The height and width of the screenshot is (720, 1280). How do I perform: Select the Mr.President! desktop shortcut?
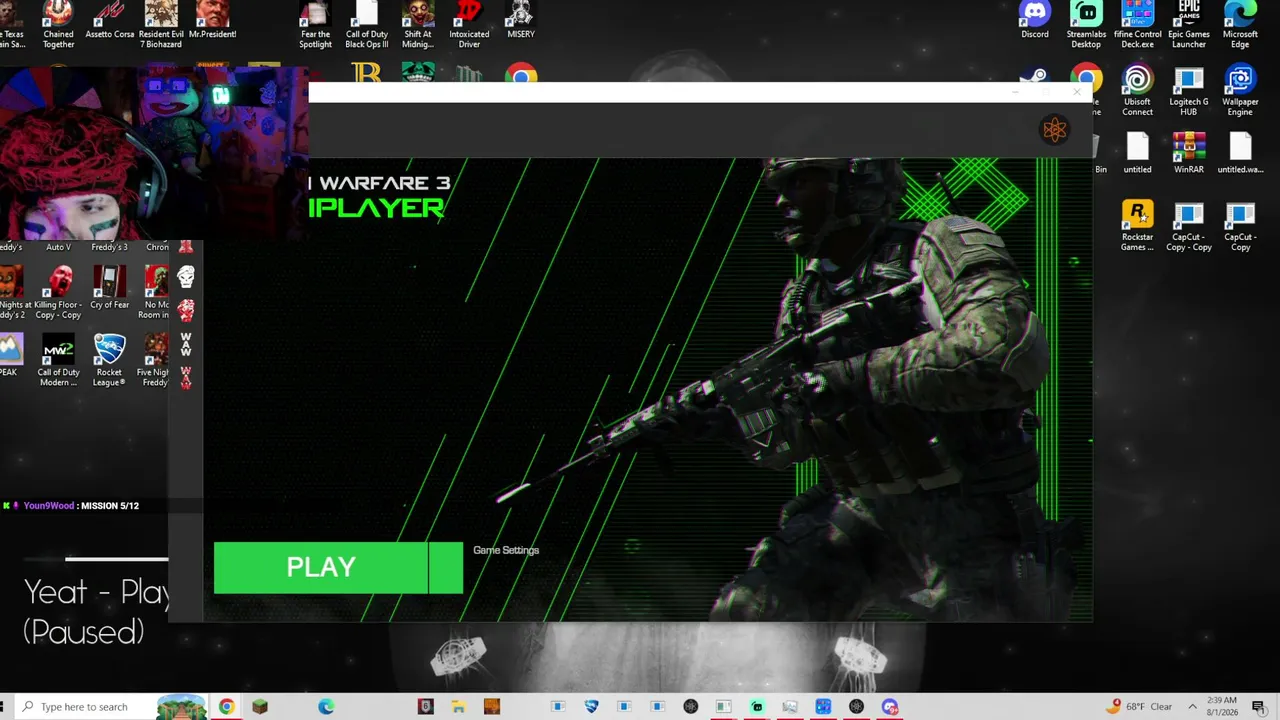pos(212,21)
